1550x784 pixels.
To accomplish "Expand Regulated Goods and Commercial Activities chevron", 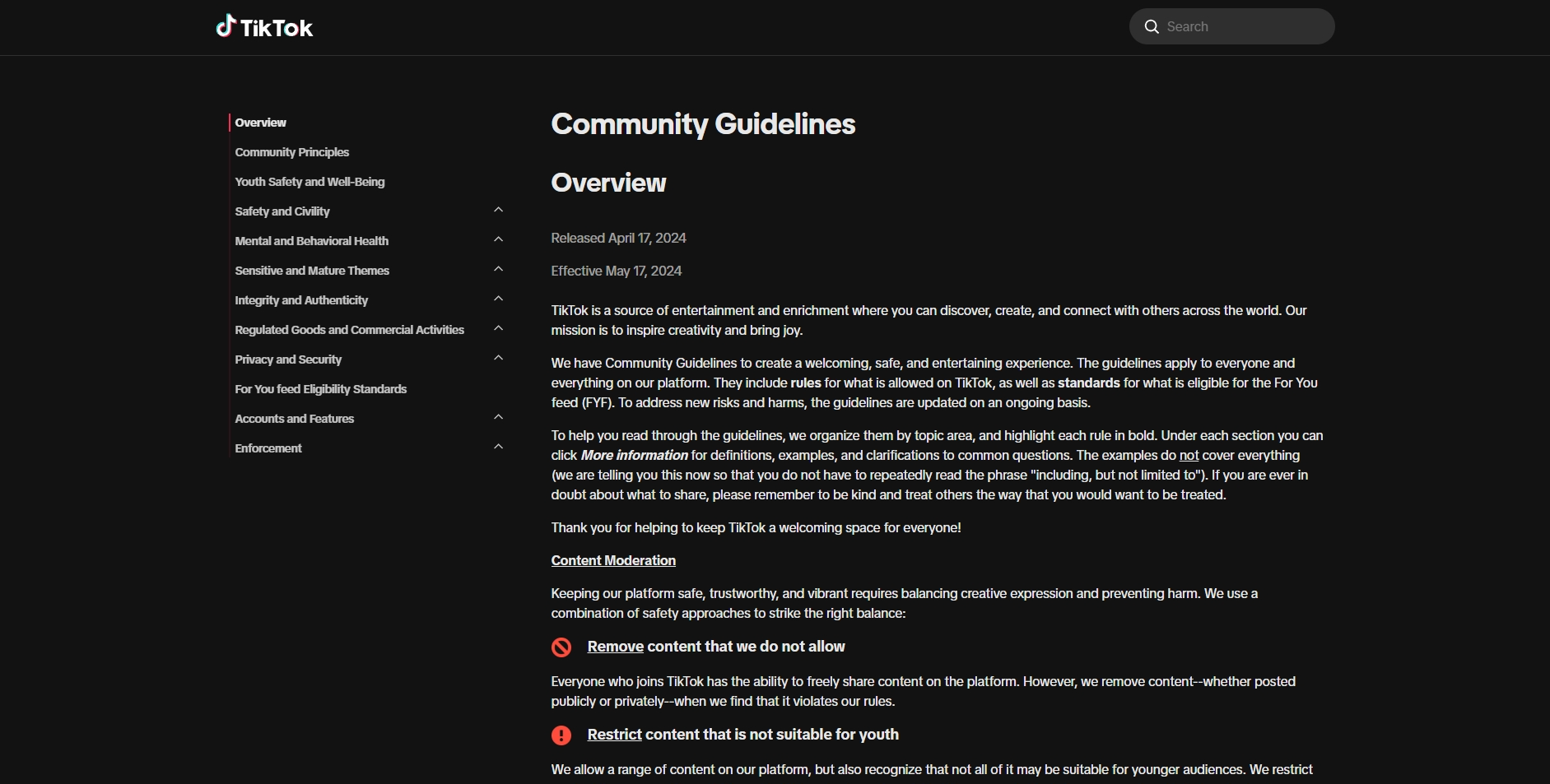I will (498, 329).
